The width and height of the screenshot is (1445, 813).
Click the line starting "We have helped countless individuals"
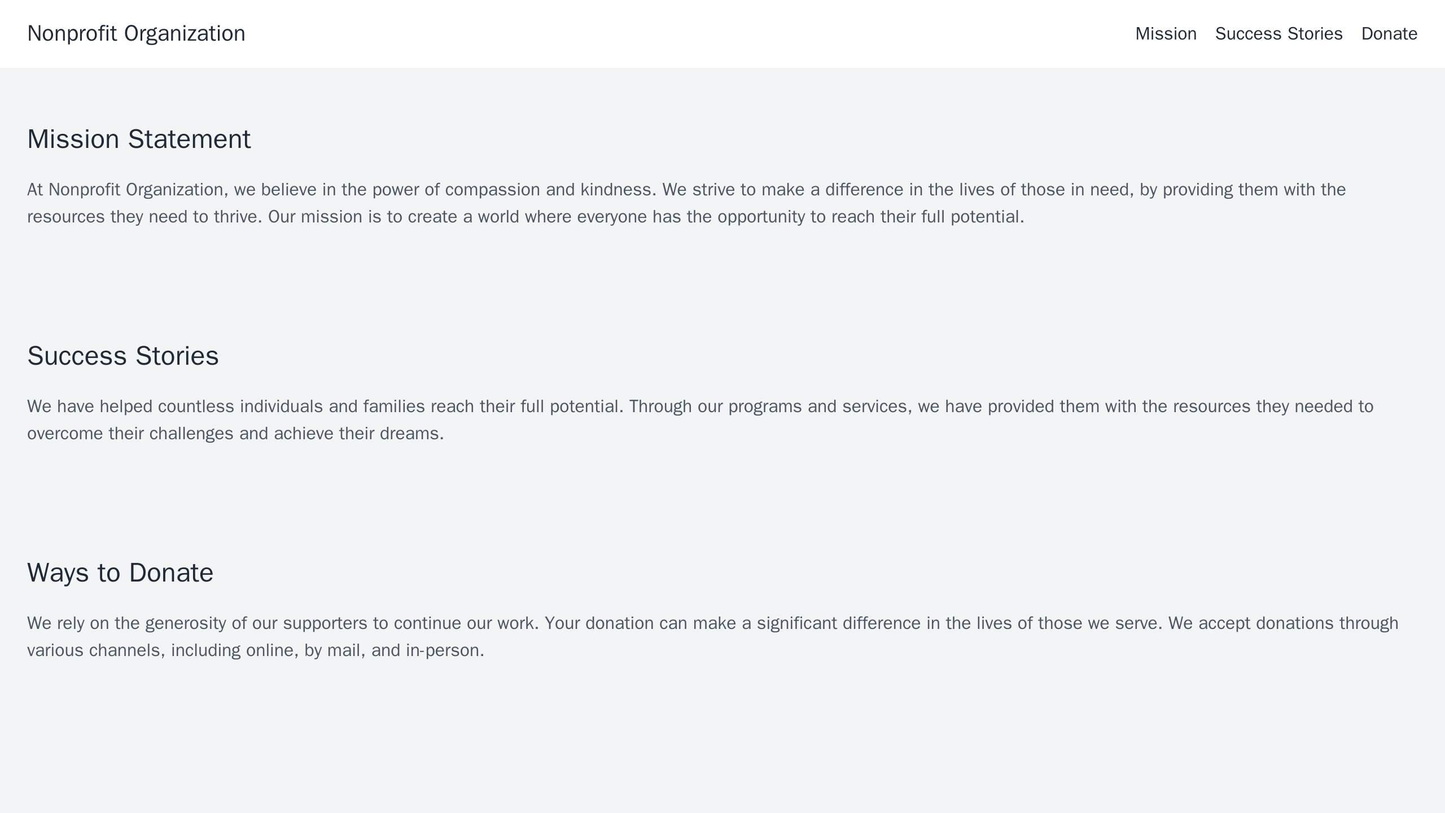point(700,406)
